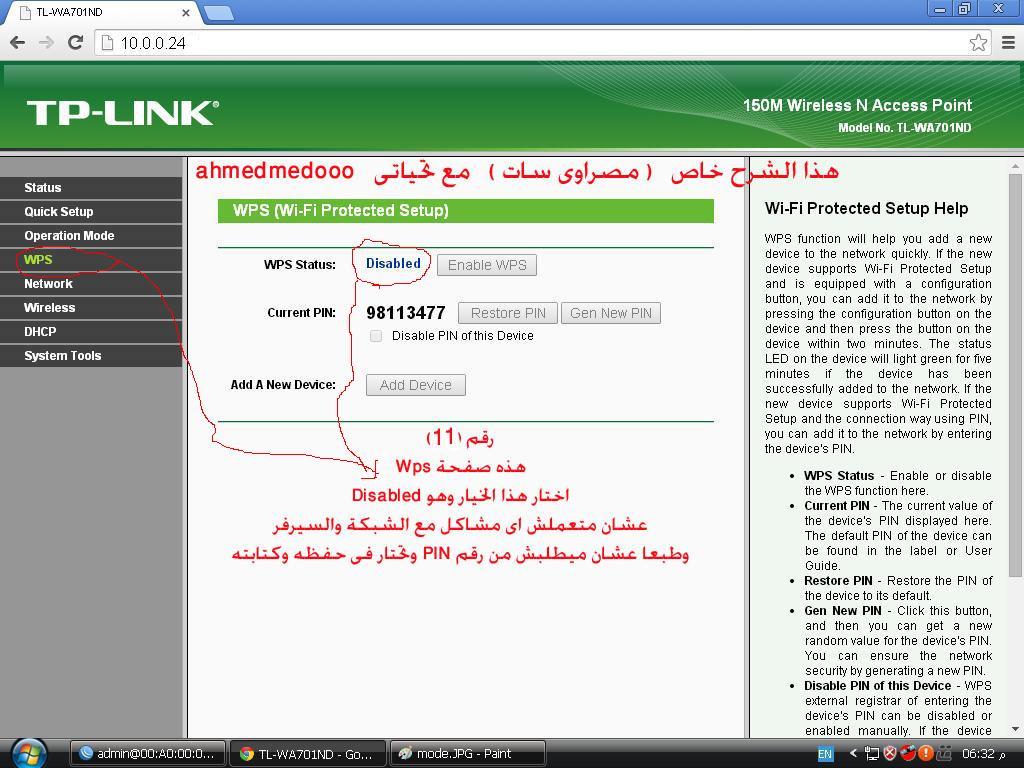This screenshot has height=768, width=1024.
Task: Click the Gen New PIN button
Action: pos(611,313)
